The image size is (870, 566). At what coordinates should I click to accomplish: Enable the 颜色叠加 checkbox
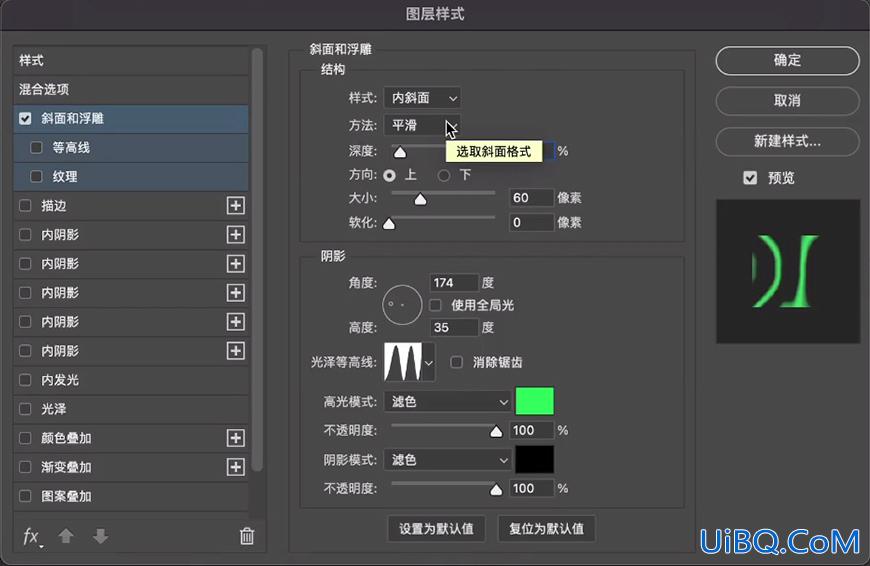(25, 438)
